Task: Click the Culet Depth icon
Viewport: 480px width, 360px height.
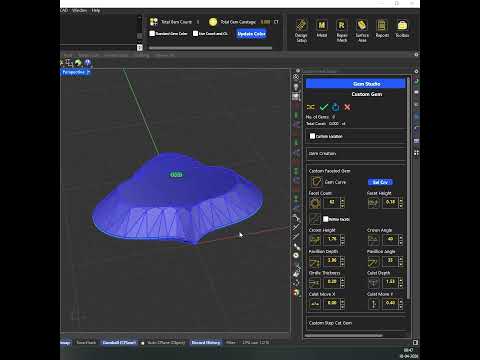Action: [x=373, y=282]
